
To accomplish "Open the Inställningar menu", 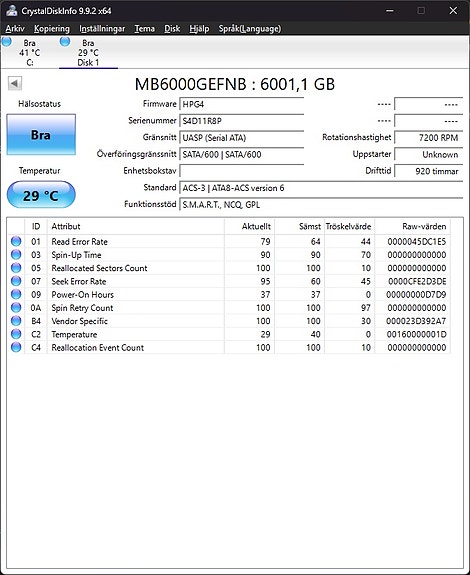I will point(102,29).
